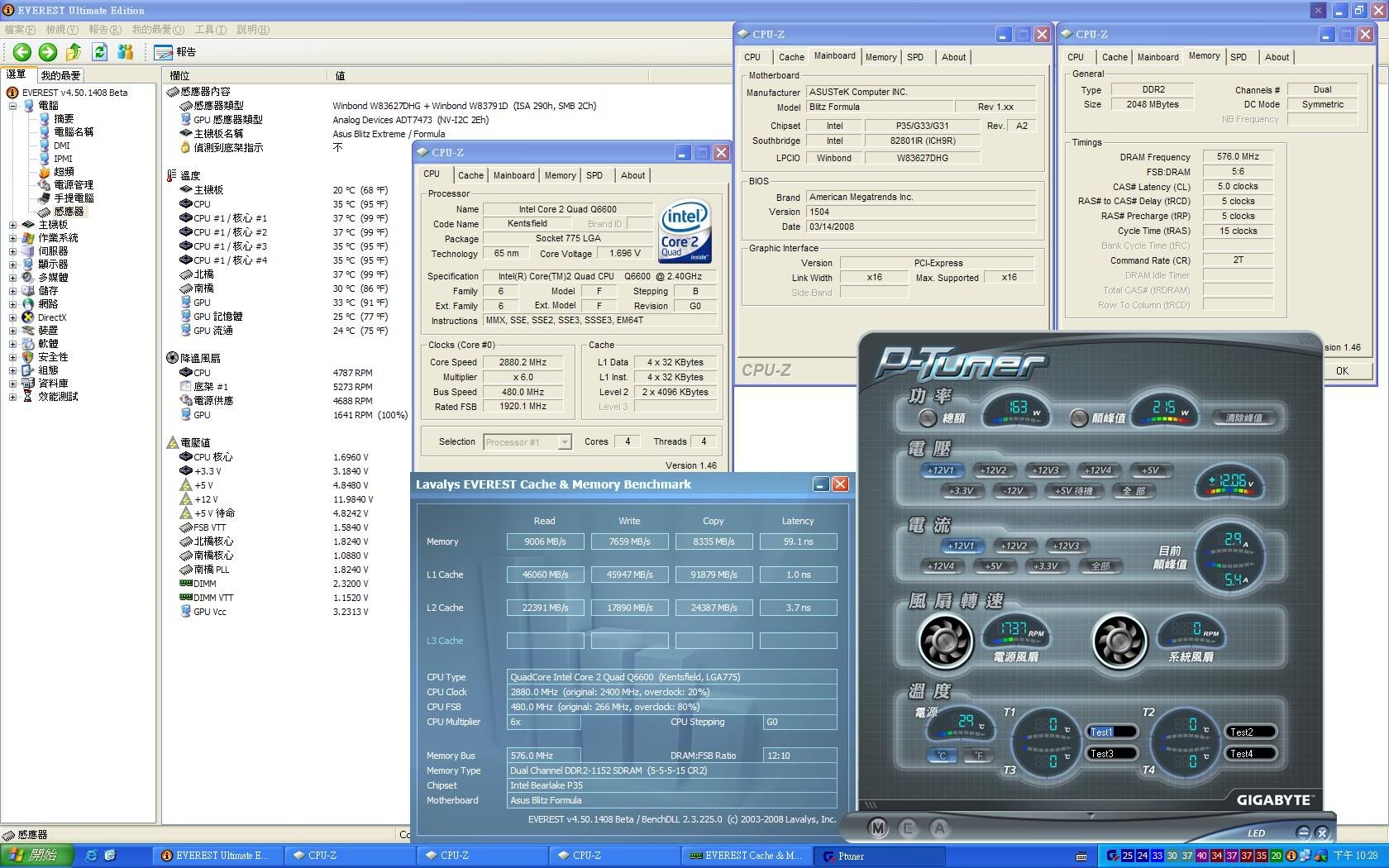Expand the 軟體 software tree node
This screenshot has width=1389, height=868.
click(x=12, y=344)
